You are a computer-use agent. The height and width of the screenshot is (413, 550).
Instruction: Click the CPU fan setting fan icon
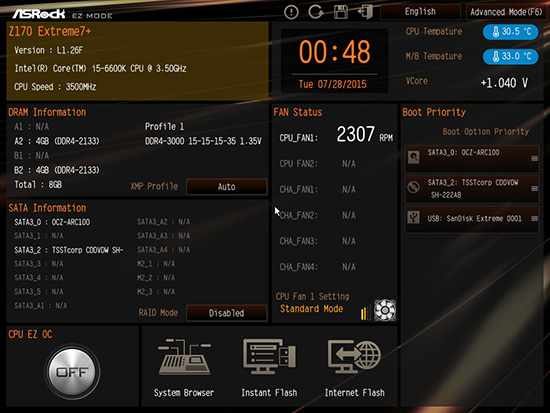point(384,310)
